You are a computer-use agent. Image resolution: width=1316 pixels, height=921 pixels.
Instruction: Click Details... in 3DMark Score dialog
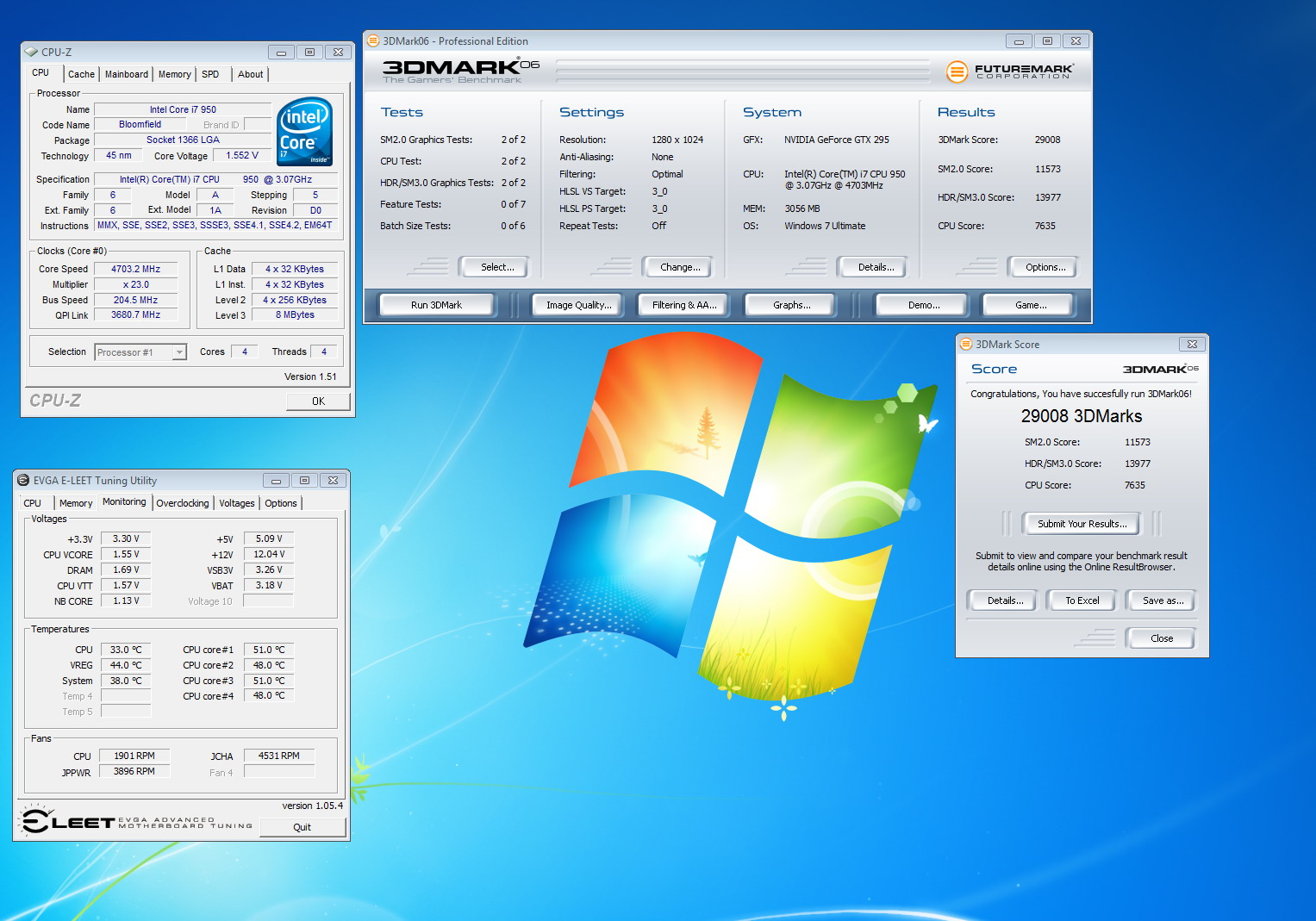coord(1005,601)
